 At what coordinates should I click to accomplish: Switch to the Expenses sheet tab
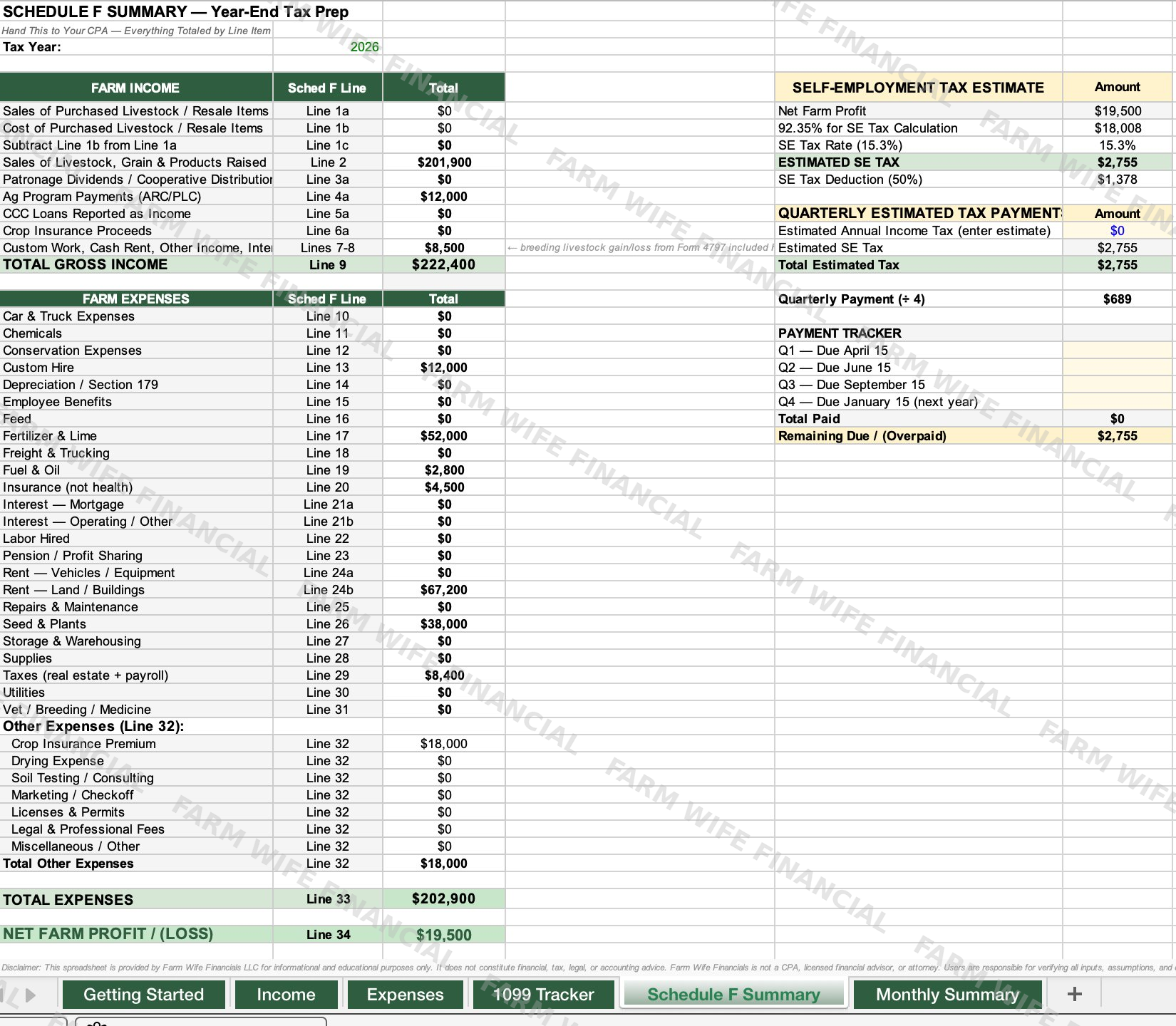[x=405, y=994]
